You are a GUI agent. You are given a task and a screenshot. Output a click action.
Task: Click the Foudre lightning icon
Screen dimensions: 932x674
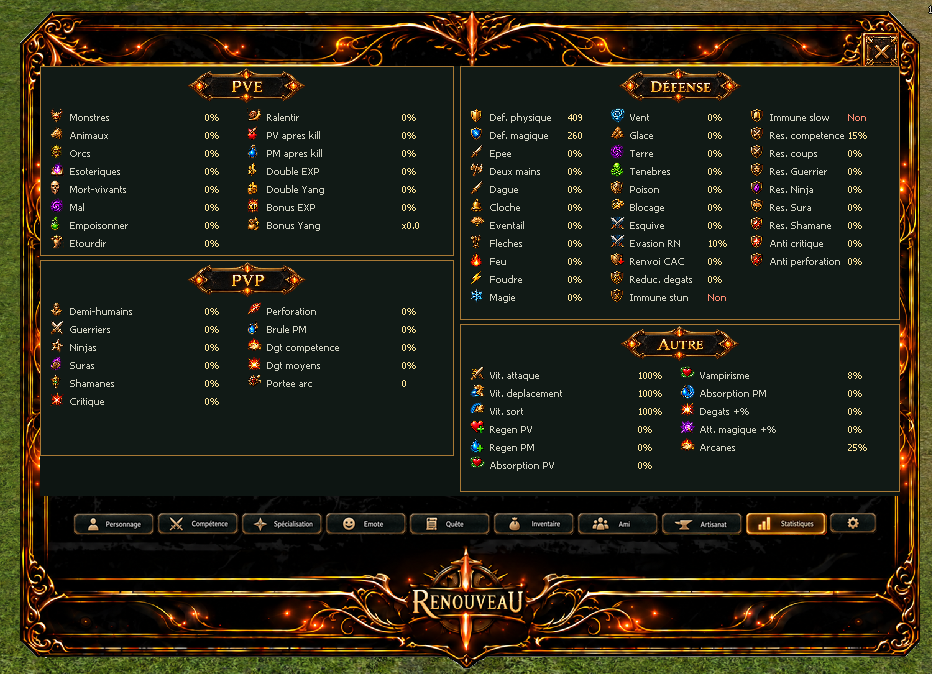coord(476,278)
